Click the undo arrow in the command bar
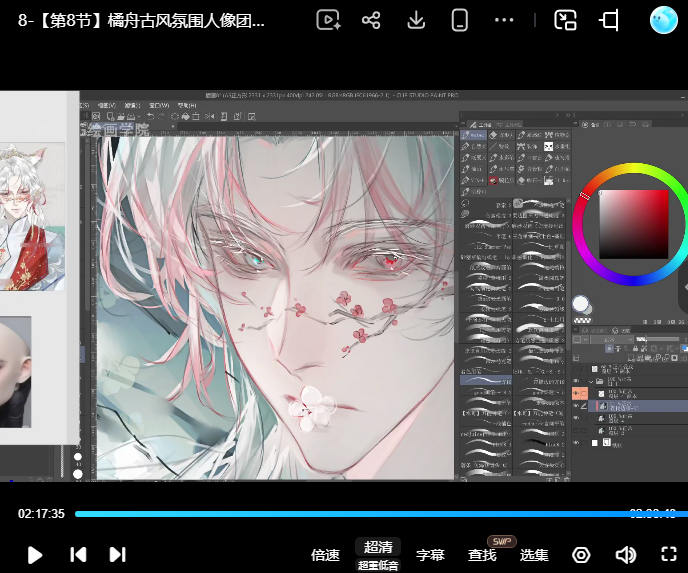Screen dimensions: 688x573 click(150, 116)
